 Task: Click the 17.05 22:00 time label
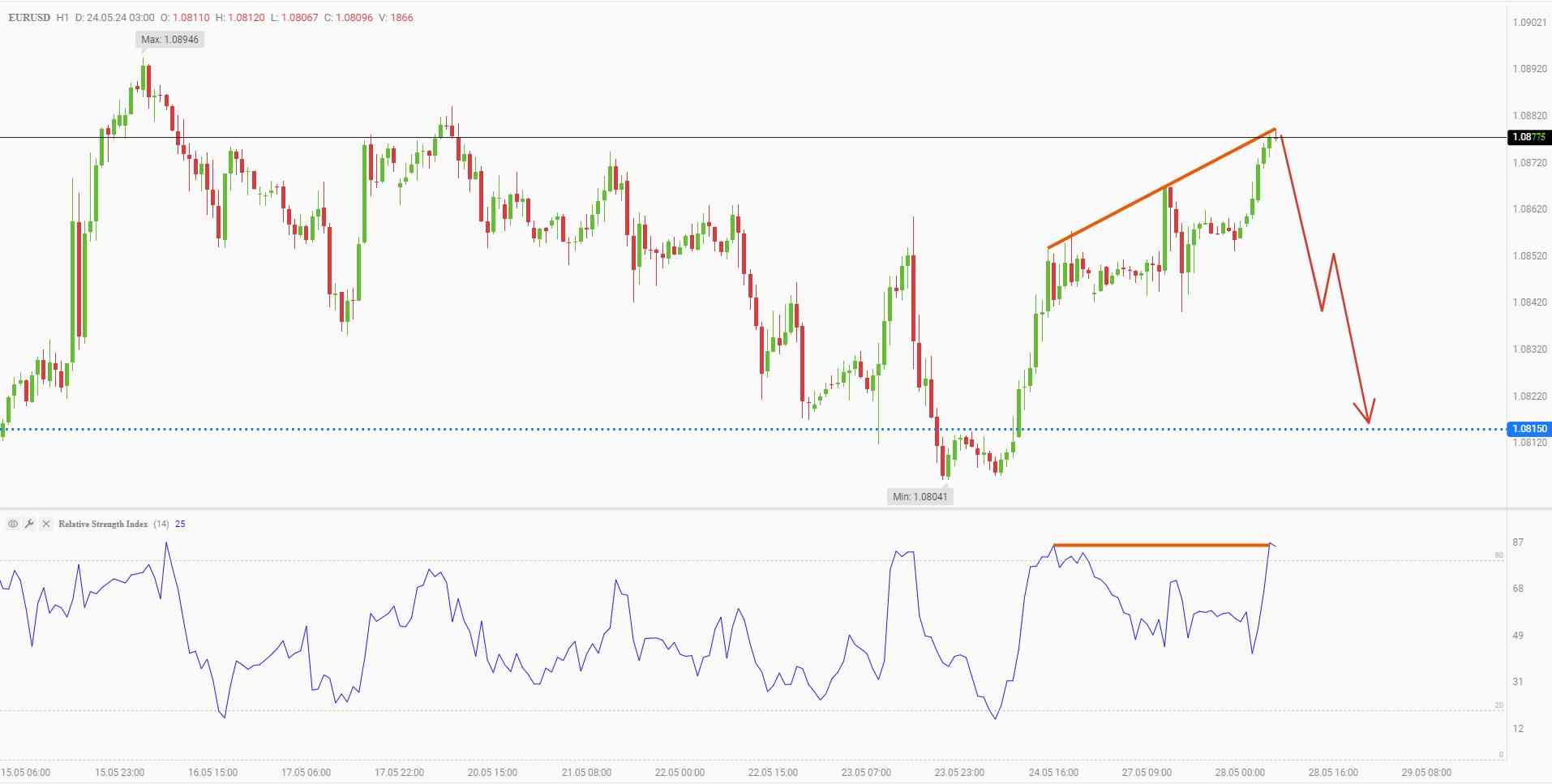pos(399,773)
